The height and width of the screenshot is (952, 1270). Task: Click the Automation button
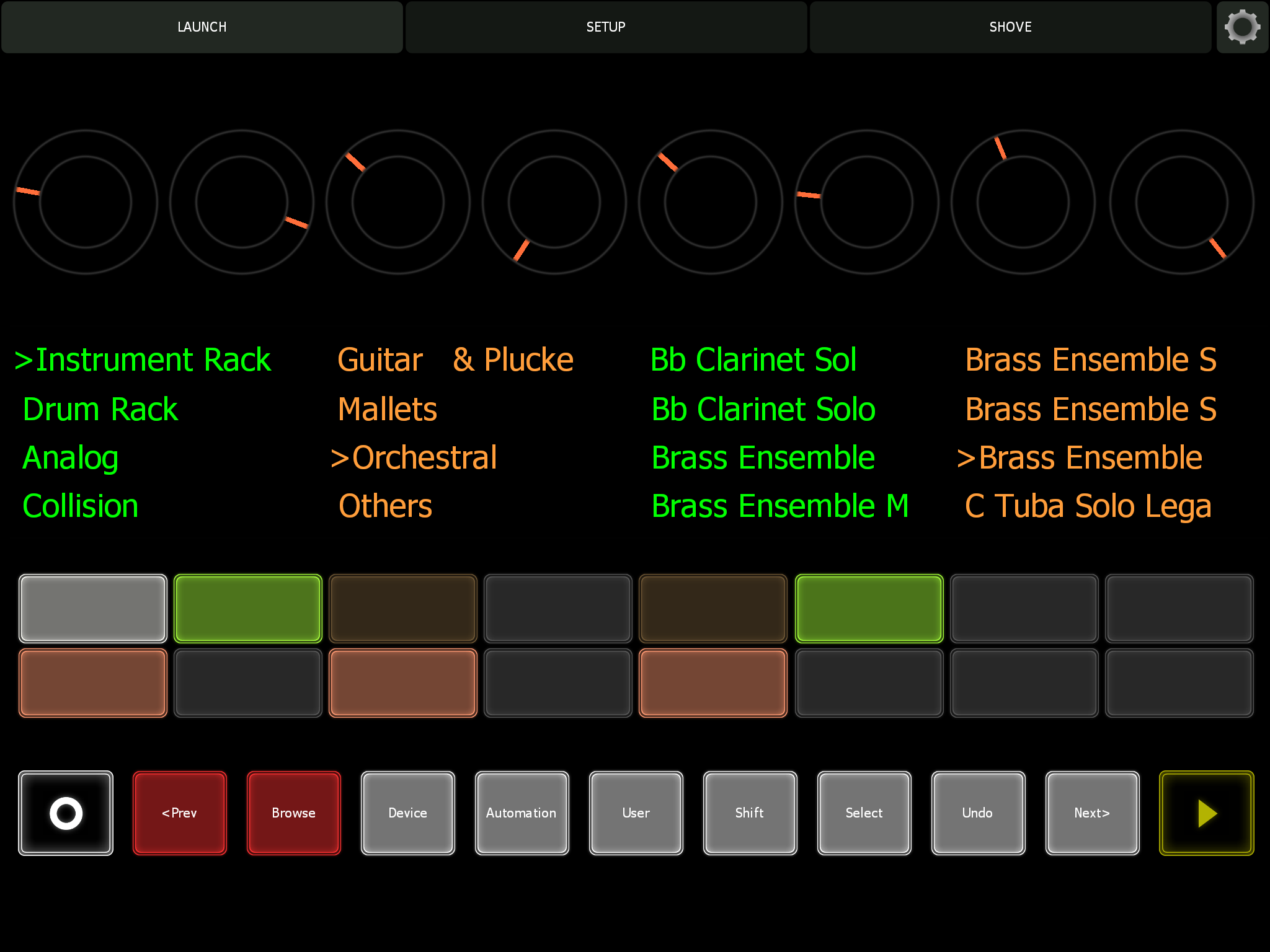(522, 813)
